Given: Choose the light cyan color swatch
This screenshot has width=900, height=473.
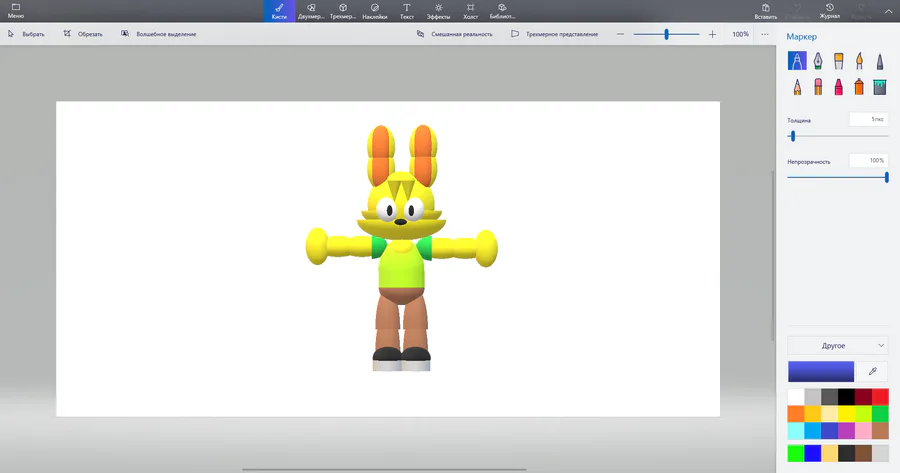Looking at the screenshot, I should tap(796, 430).
